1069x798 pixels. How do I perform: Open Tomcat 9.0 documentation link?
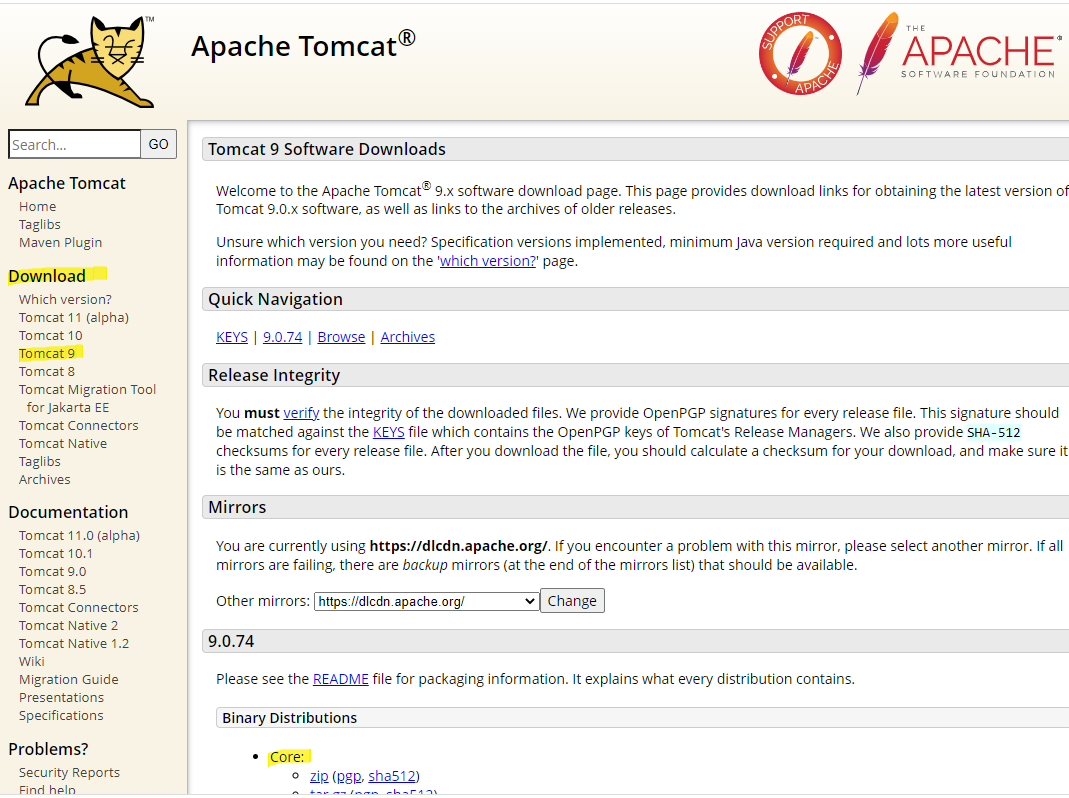pos(52,572)
